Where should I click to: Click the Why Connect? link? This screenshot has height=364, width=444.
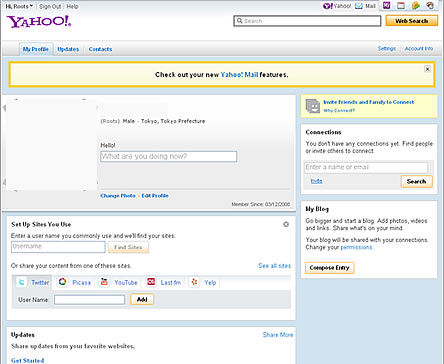click(339, 110)
